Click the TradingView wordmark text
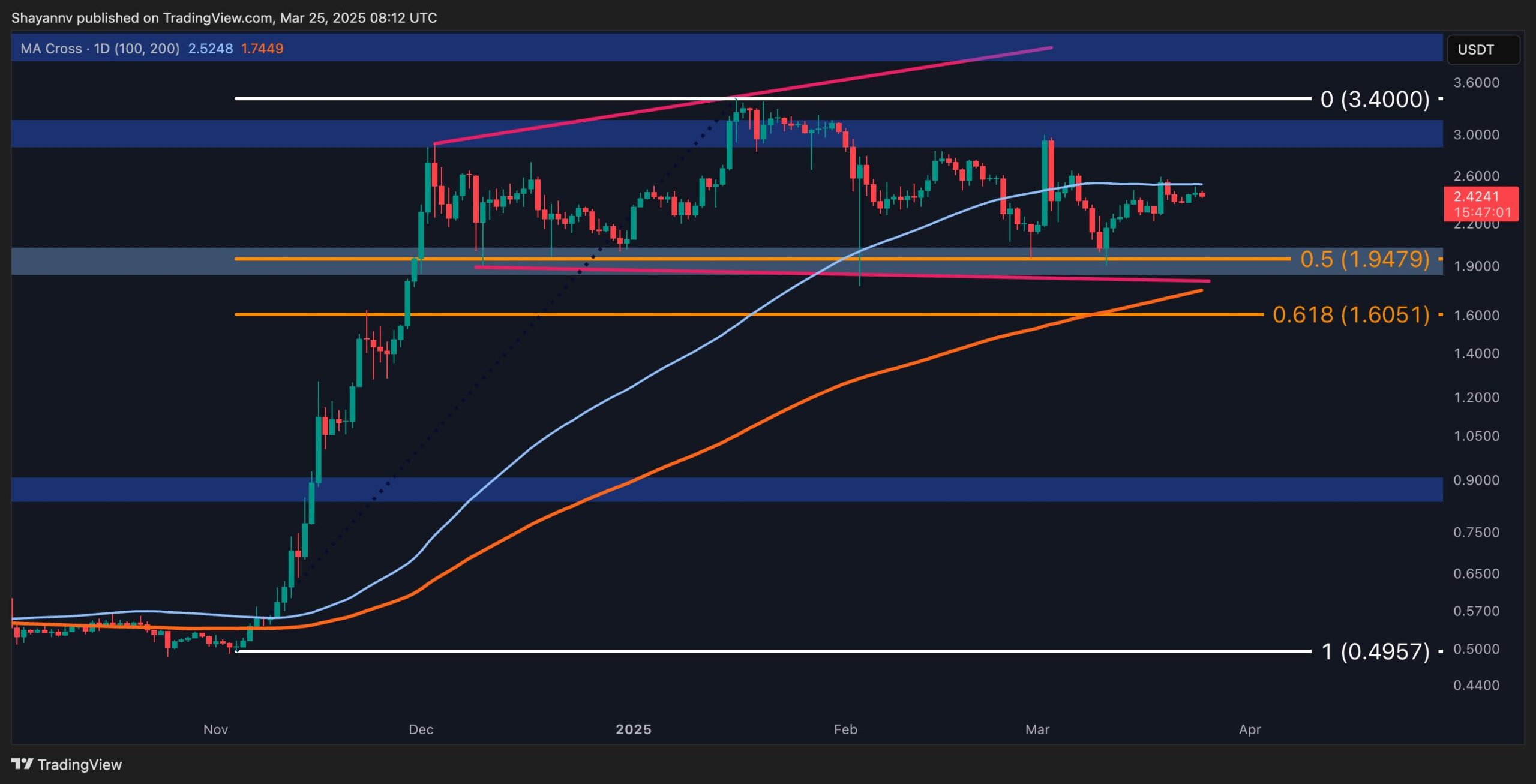 click(79, 764)
